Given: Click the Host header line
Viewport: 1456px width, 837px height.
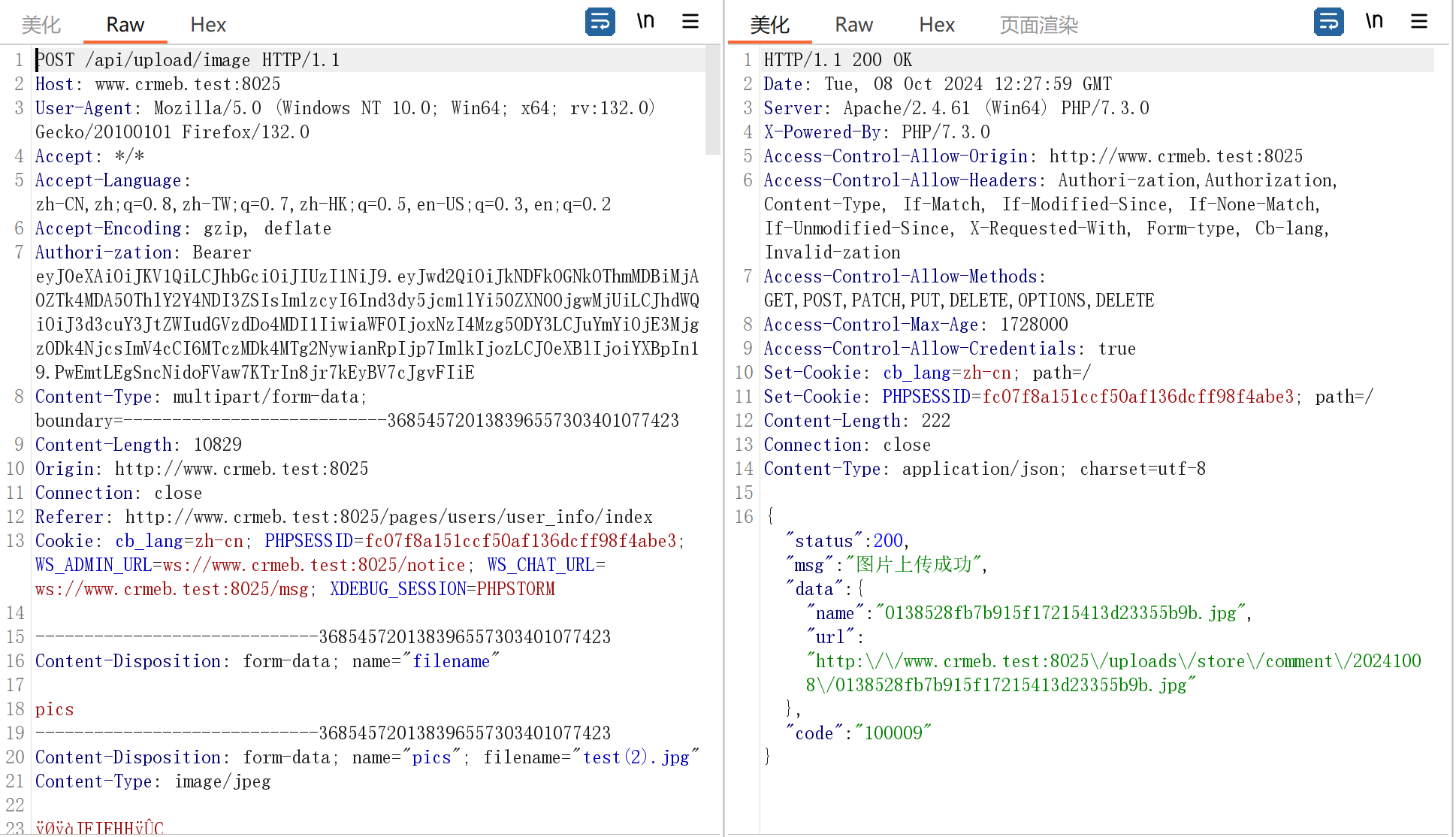Looking at the screenshot, I should 158,84.
